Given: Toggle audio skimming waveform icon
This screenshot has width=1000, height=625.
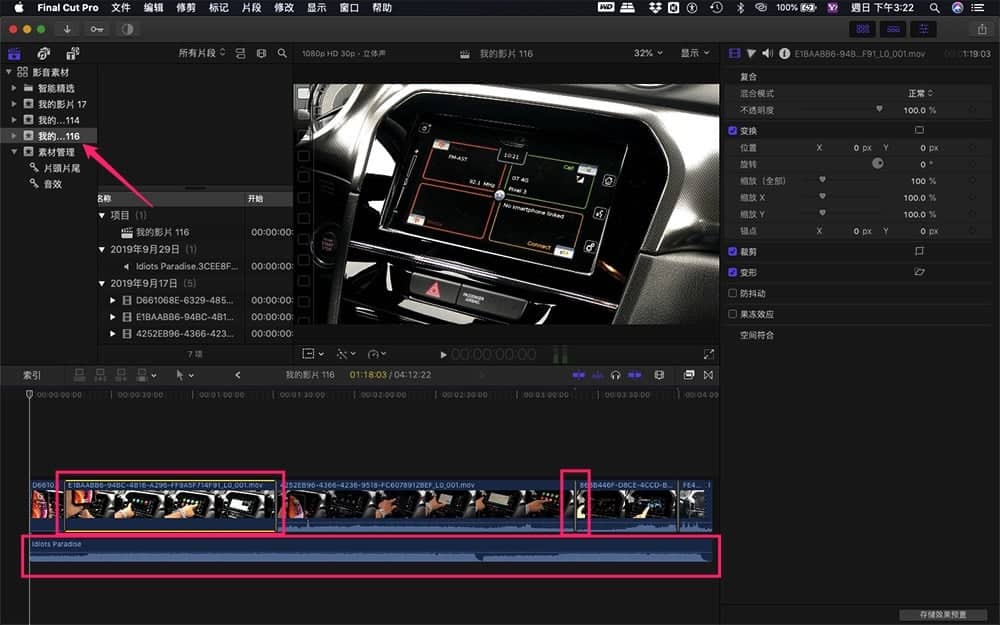Looking at the screenshot, I should point(598,375).
